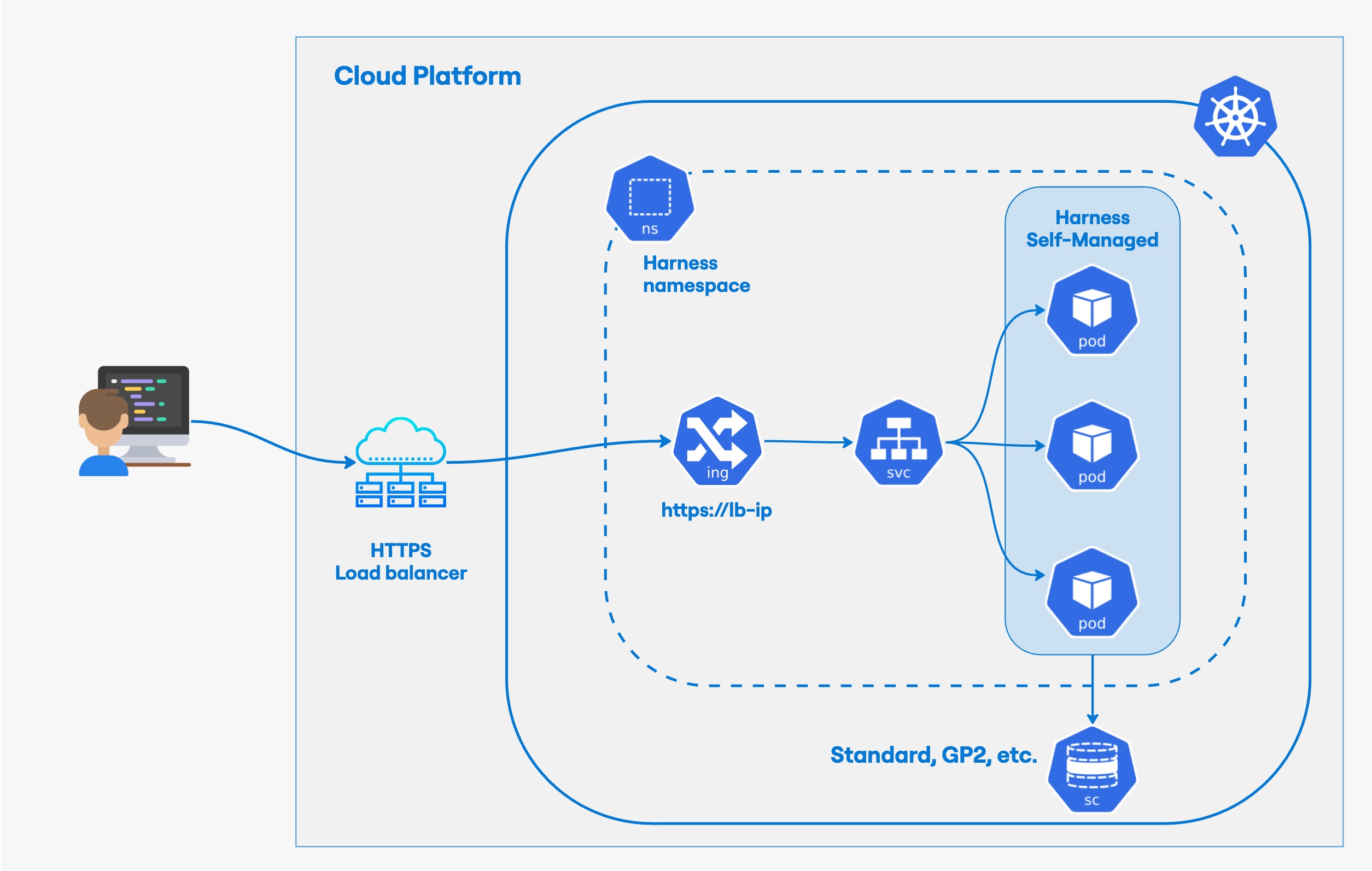
Task: Click the middle pod icon
Action: coord(1091,447)
